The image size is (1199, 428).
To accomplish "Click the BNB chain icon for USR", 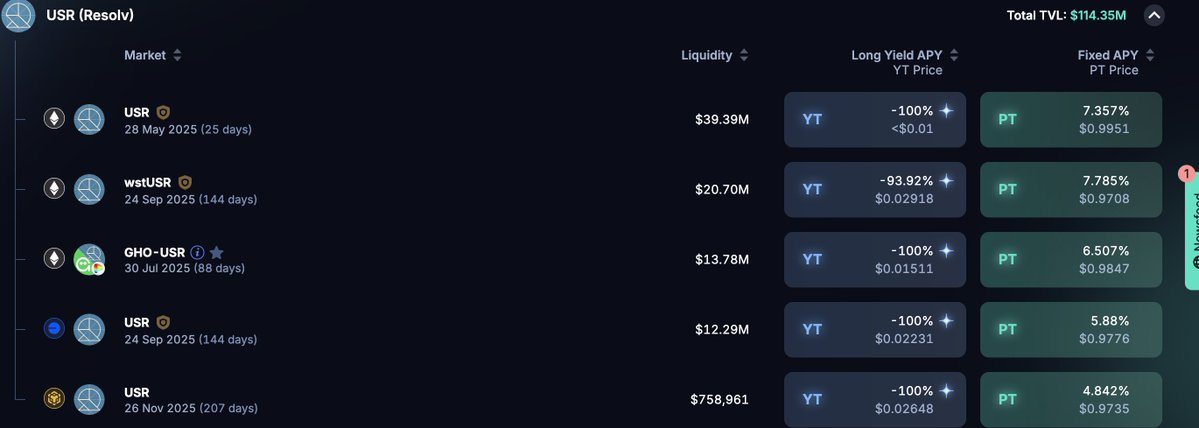I will coord(53,398).
